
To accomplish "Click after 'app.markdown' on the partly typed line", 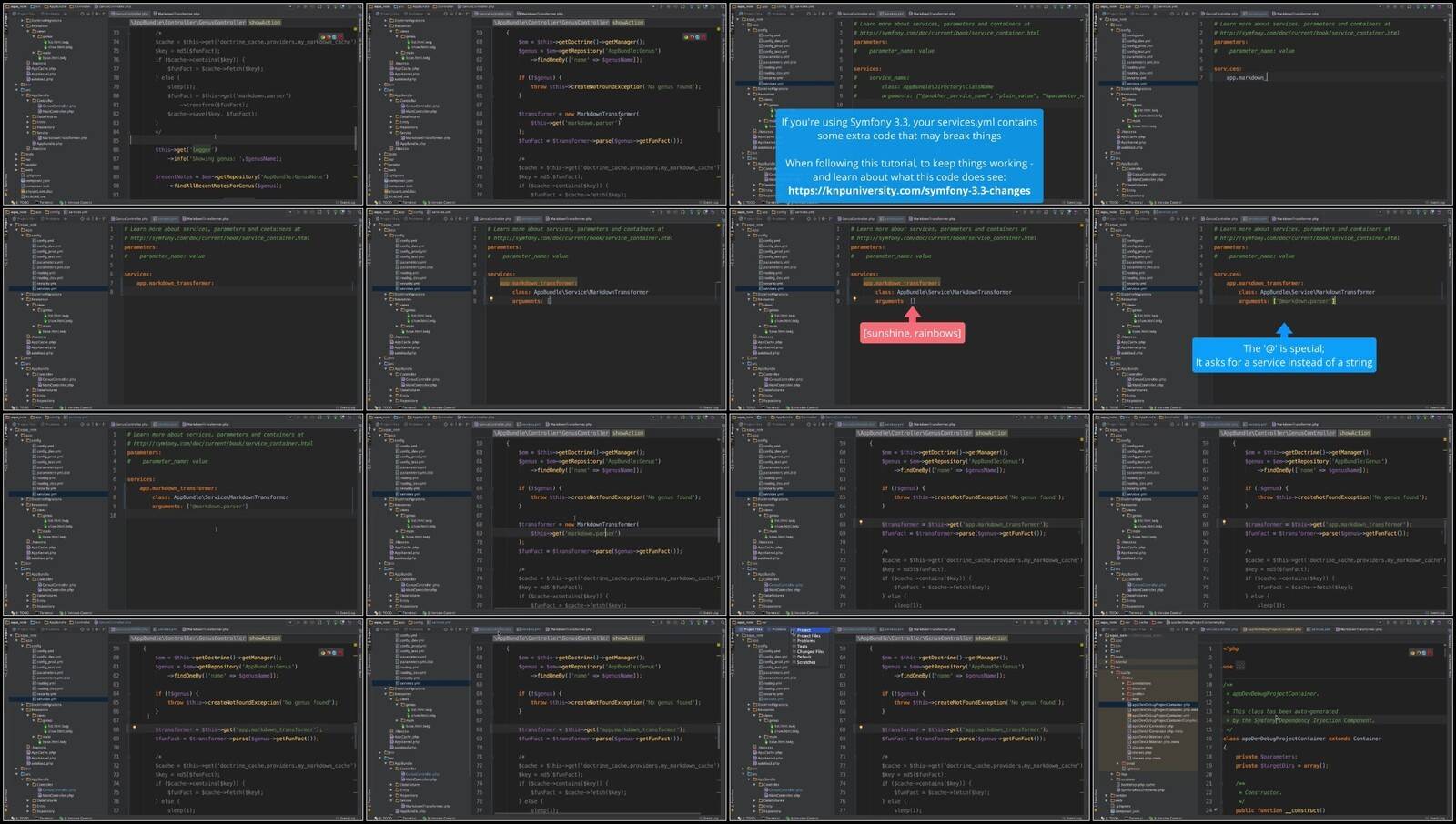I will click(1265, 78).
